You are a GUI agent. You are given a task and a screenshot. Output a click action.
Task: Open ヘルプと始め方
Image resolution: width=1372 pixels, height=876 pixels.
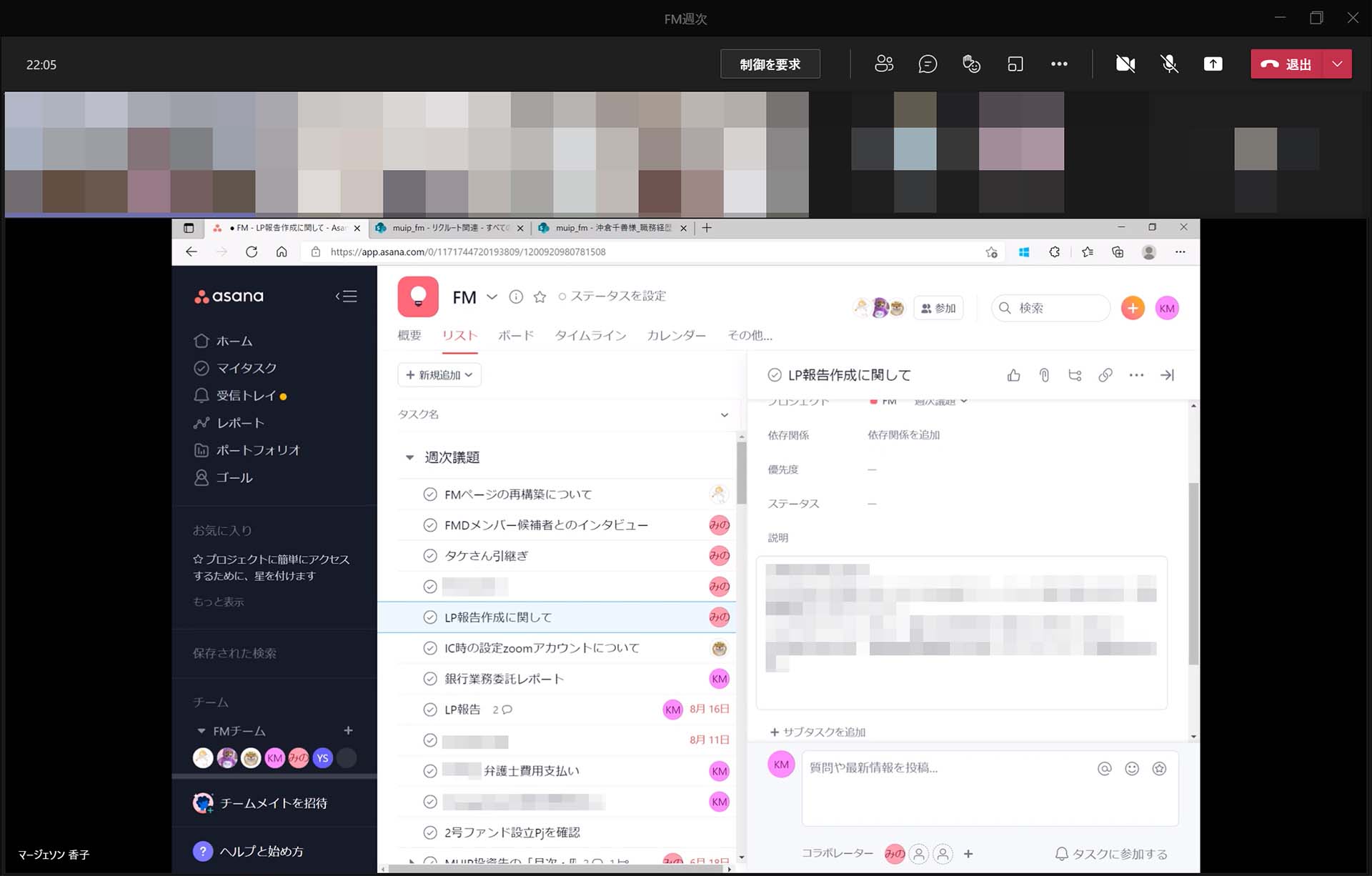click(249, 852)
